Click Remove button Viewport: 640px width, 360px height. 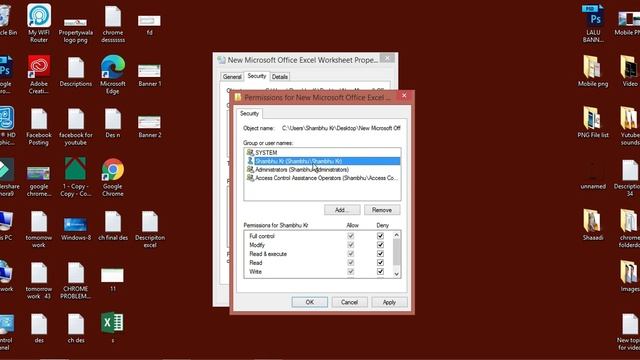(x=382, y=210)
